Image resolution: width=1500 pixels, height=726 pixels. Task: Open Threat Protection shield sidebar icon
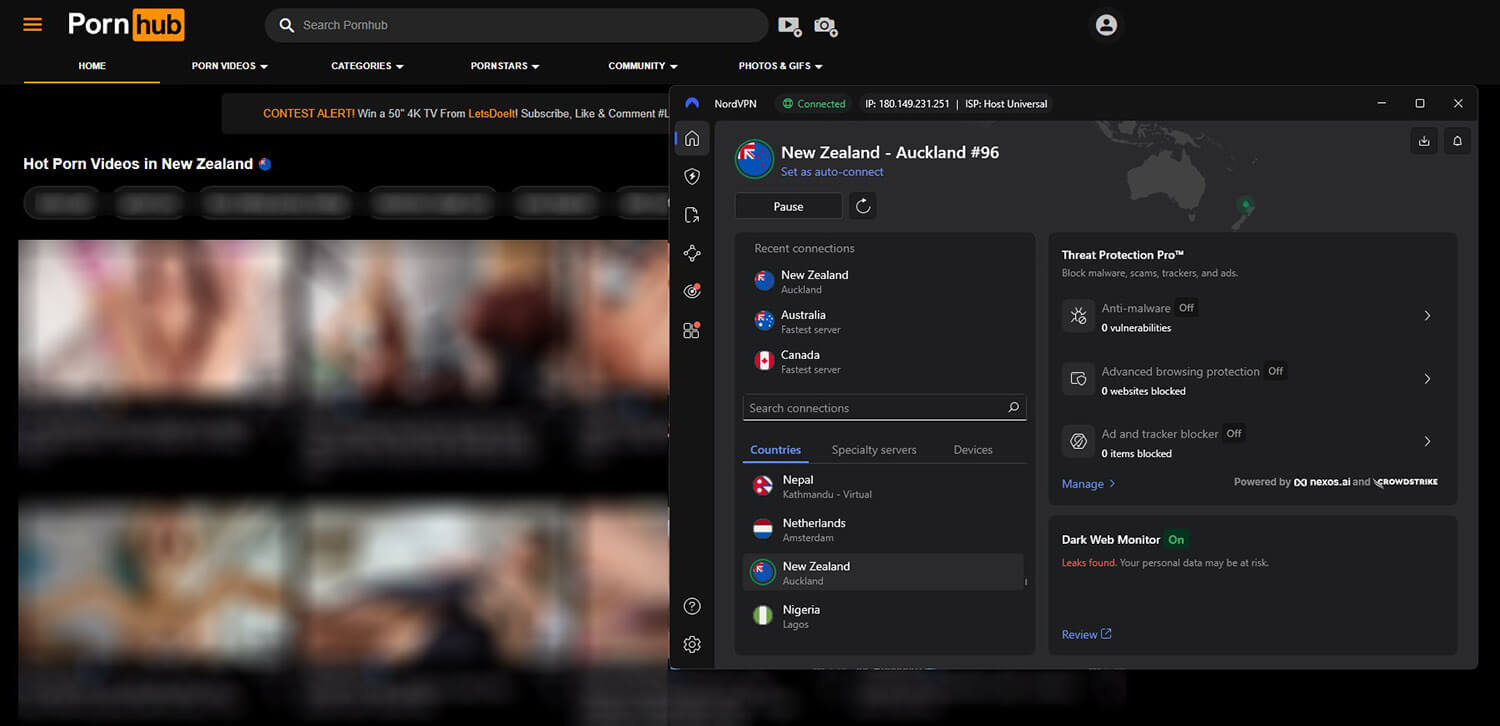tap(692, 176)
